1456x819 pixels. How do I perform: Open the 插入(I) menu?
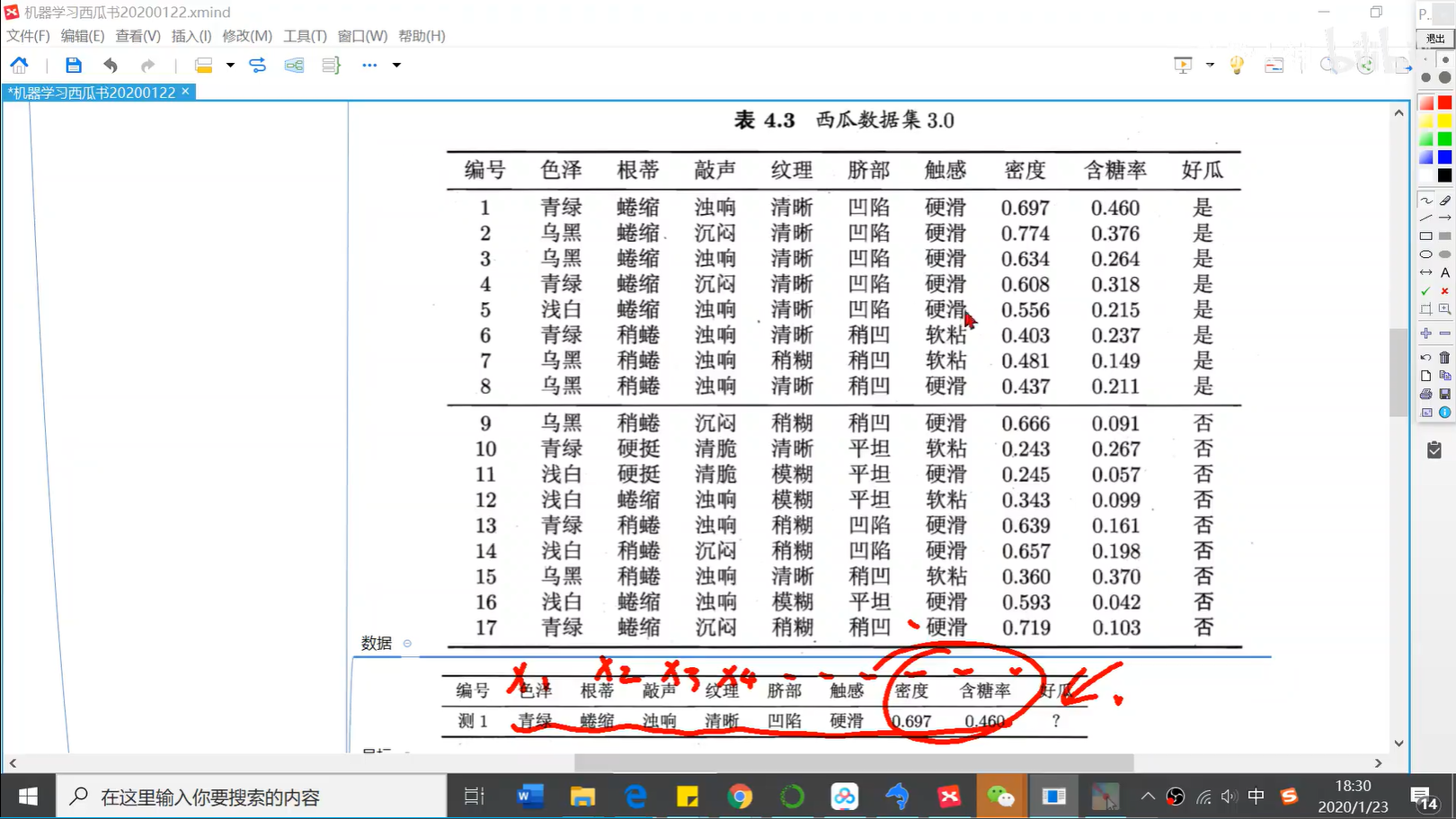(x=191, y=36)
